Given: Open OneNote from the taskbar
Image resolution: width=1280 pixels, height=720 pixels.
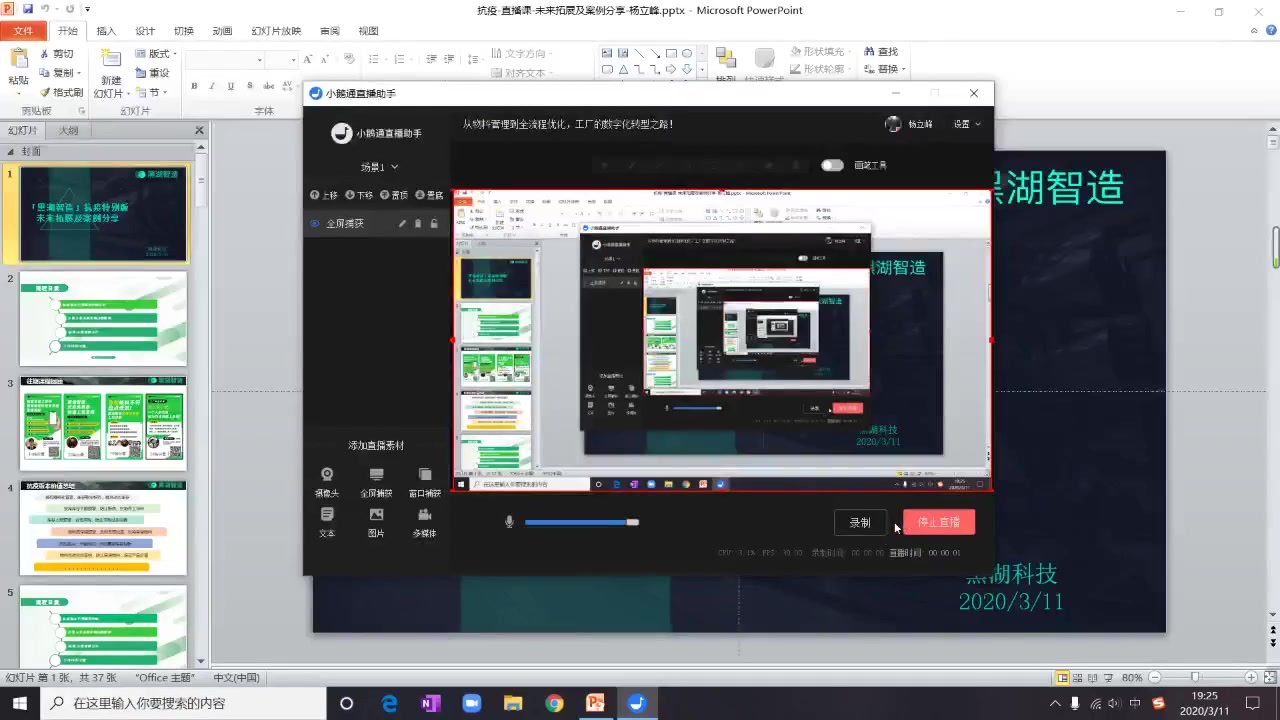Looking at the screenshot, I should pos(431,703).
